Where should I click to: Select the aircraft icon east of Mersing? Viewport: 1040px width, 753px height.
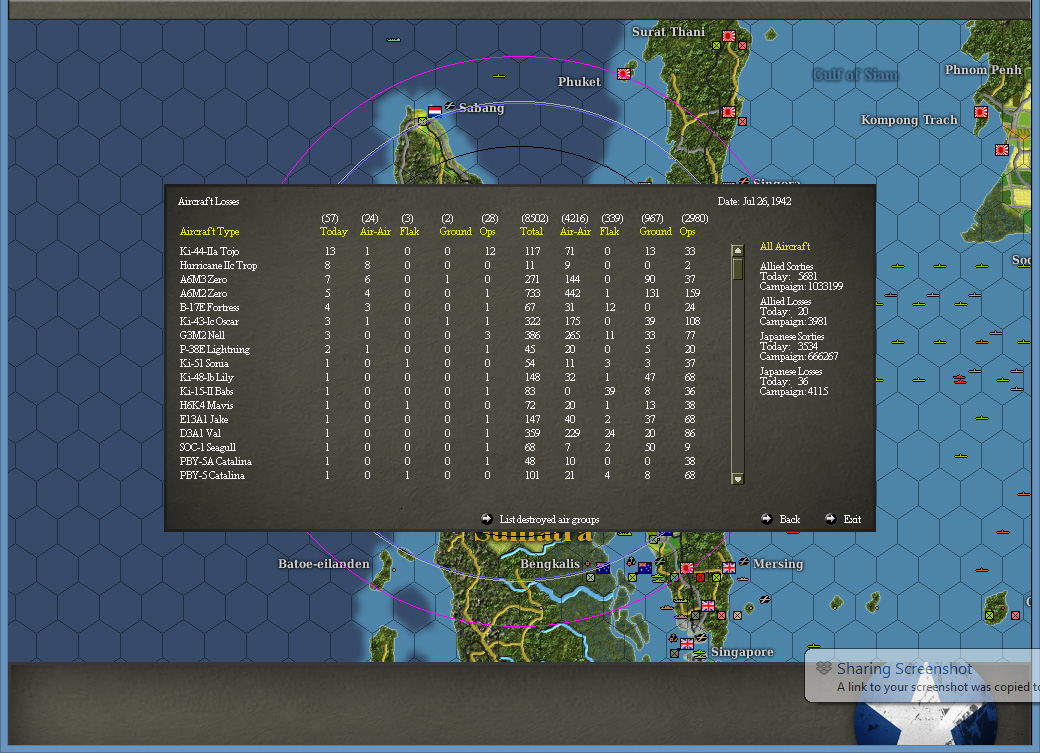[764, 599]
